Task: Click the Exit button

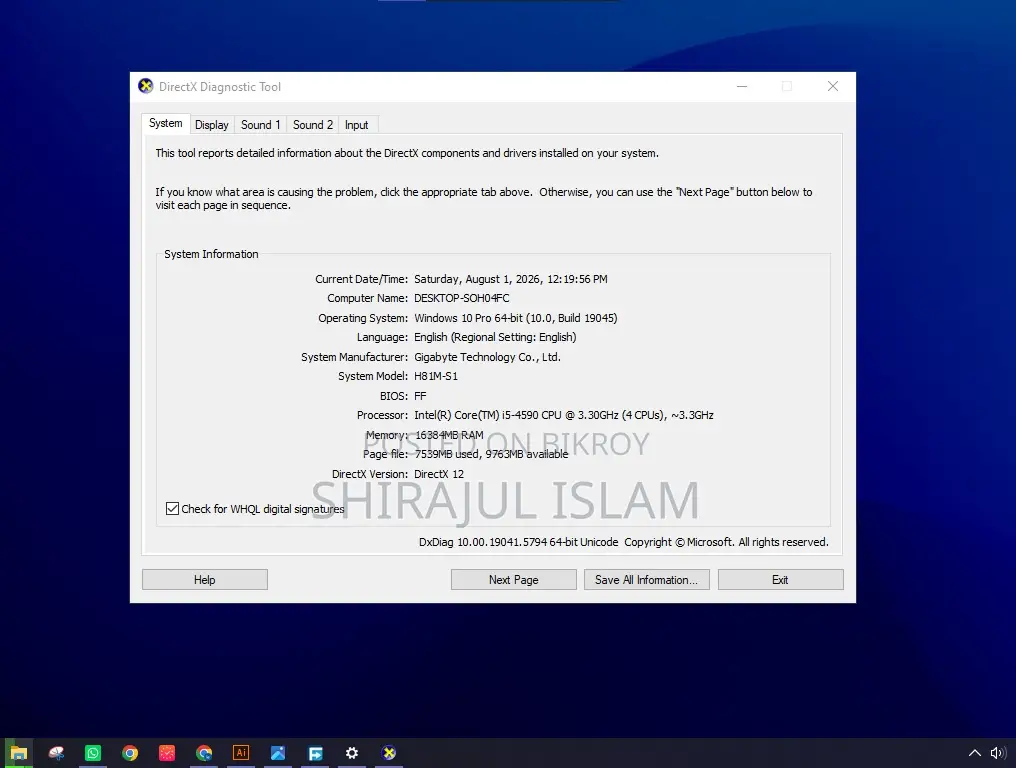Action: (781, 579)
